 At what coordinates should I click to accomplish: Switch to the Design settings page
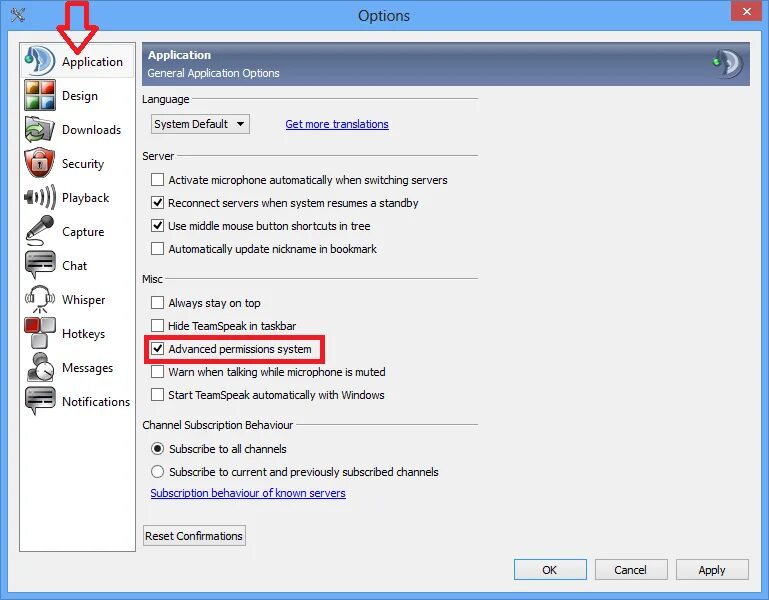tap(77, 95)
